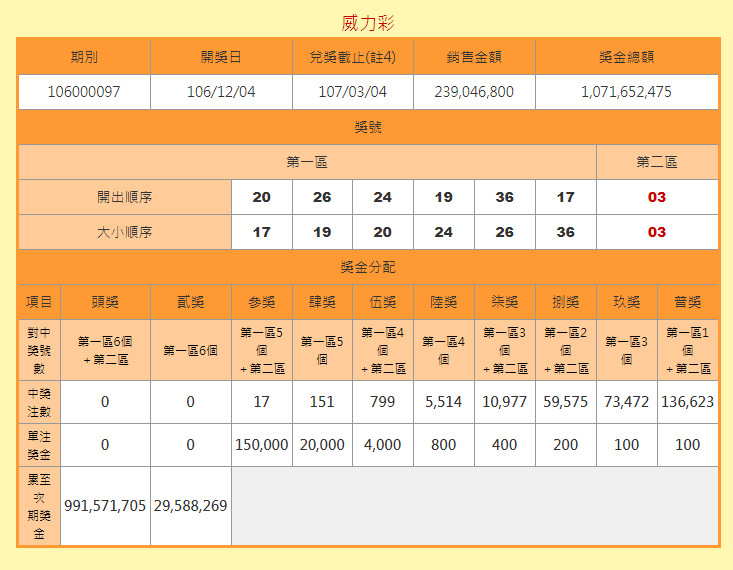Click the 捌獎 column header

tap(566, 302)
